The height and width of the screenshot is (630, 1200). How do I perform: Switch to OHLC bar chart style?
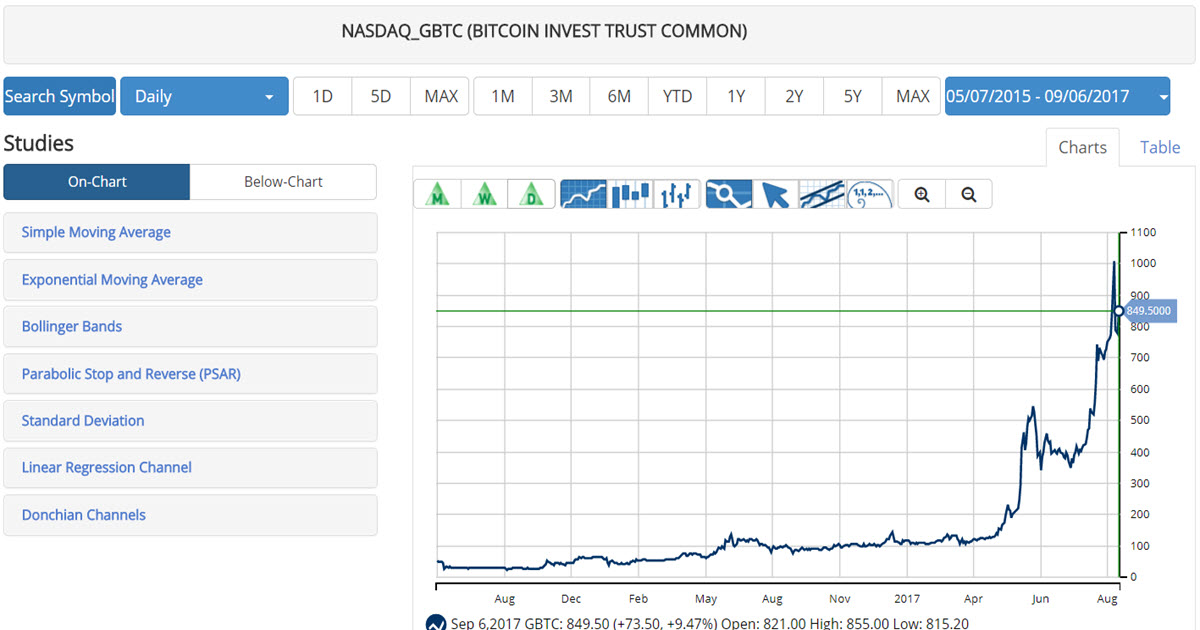pyautogui.click(x=677, y=194)
